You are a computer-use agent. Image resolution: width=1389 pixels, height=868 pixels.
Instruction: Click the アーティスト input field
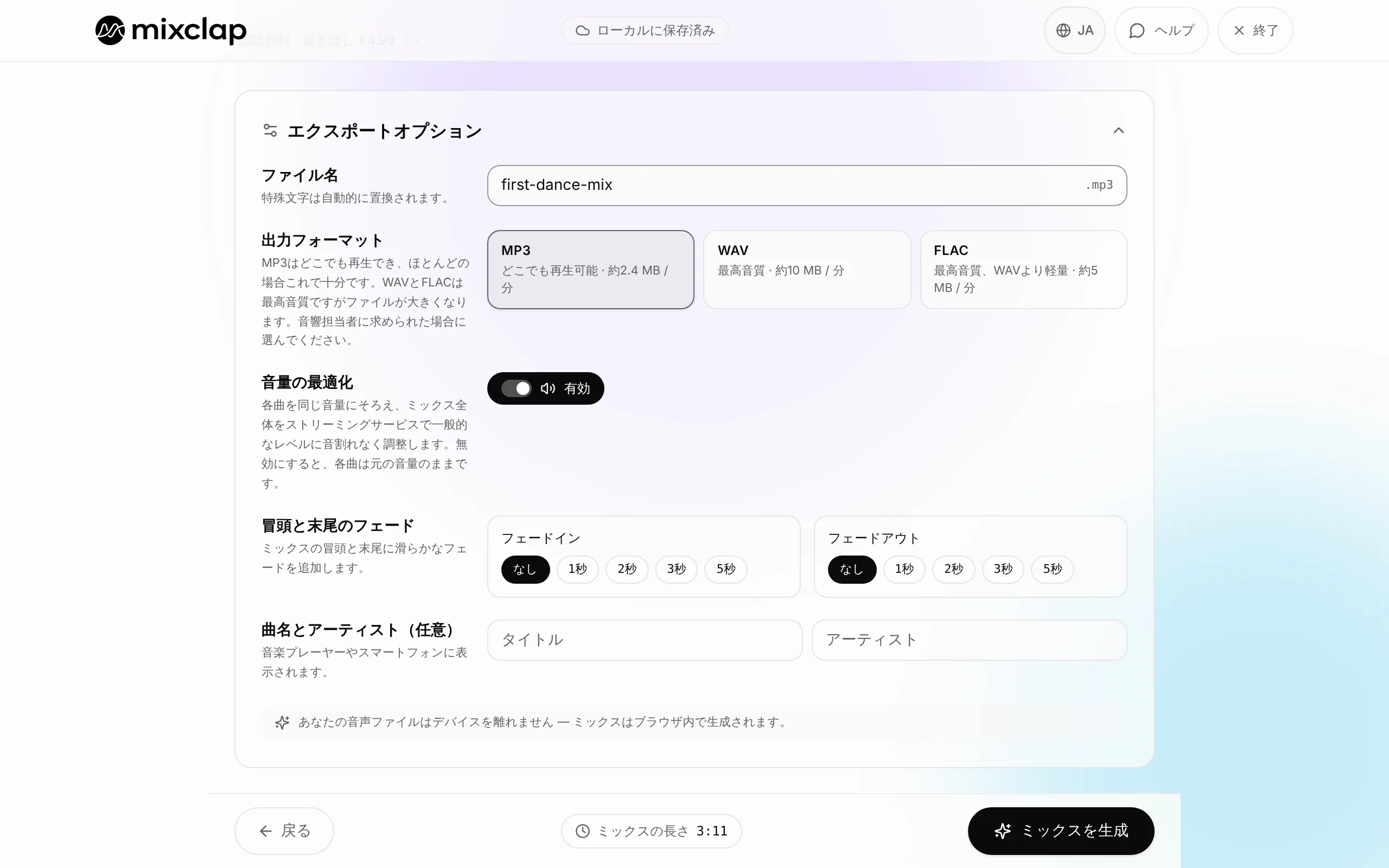(x=969, y=640)
